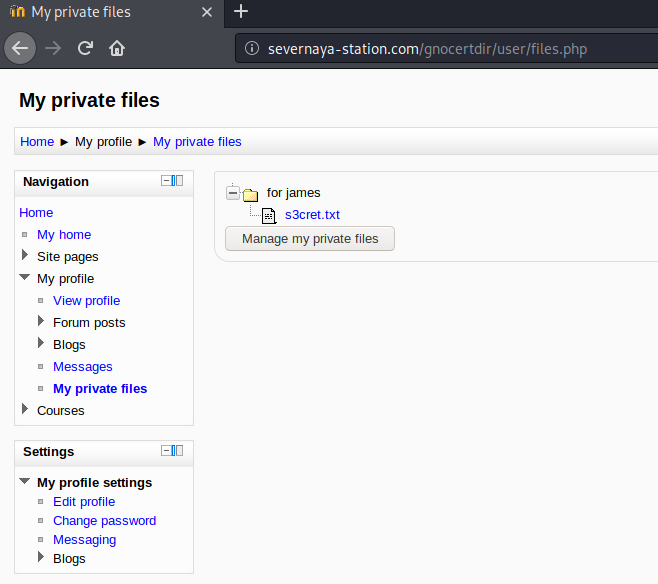This screenshot has width=658, height=584.
Task: Expand Forum posts under My profile
Action: 41,322
